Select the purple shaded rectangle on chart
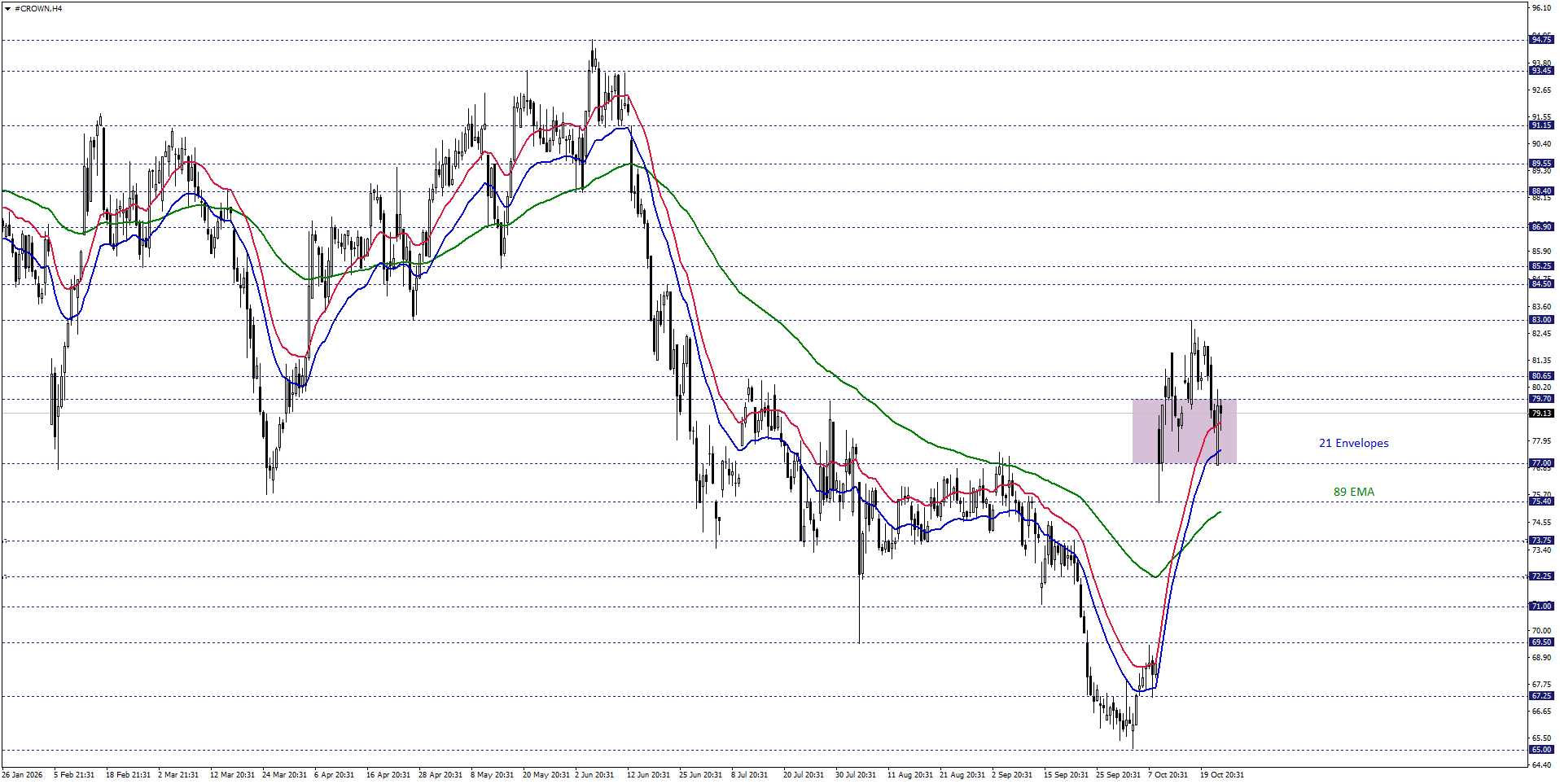This screenshot has height=784, width=1560. point(1184,431)
